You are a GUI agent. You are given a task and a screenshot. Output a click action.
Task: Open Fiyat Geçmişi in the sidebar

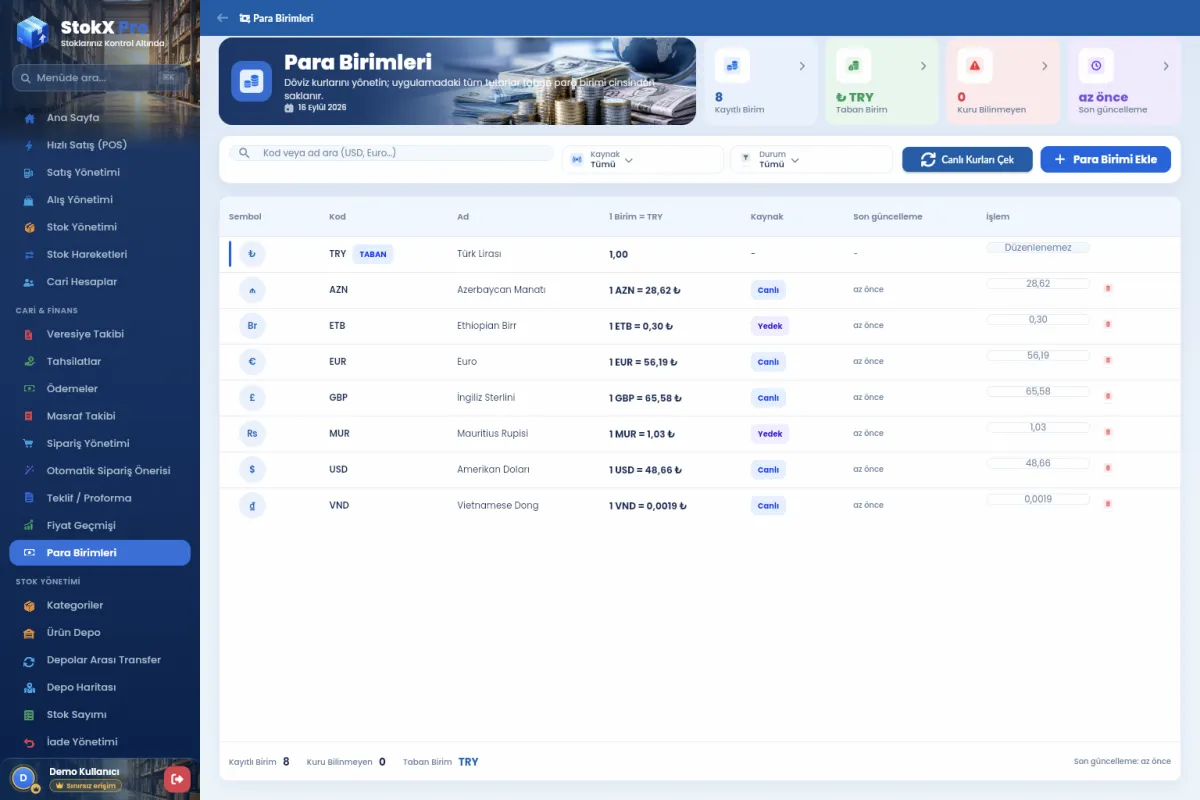coord(100,525)
